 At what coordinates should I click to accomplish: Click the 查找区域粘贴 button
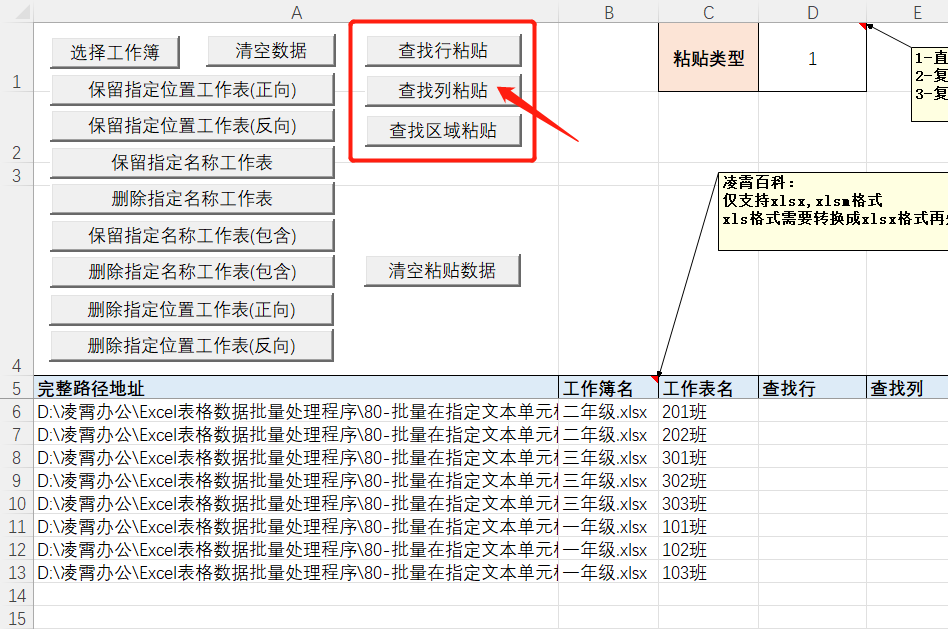(443, 130)
